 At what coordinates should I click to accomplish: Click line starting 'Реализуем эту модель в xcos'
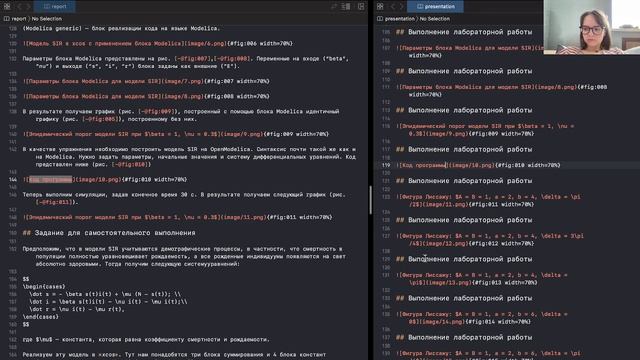click(174, 355)
